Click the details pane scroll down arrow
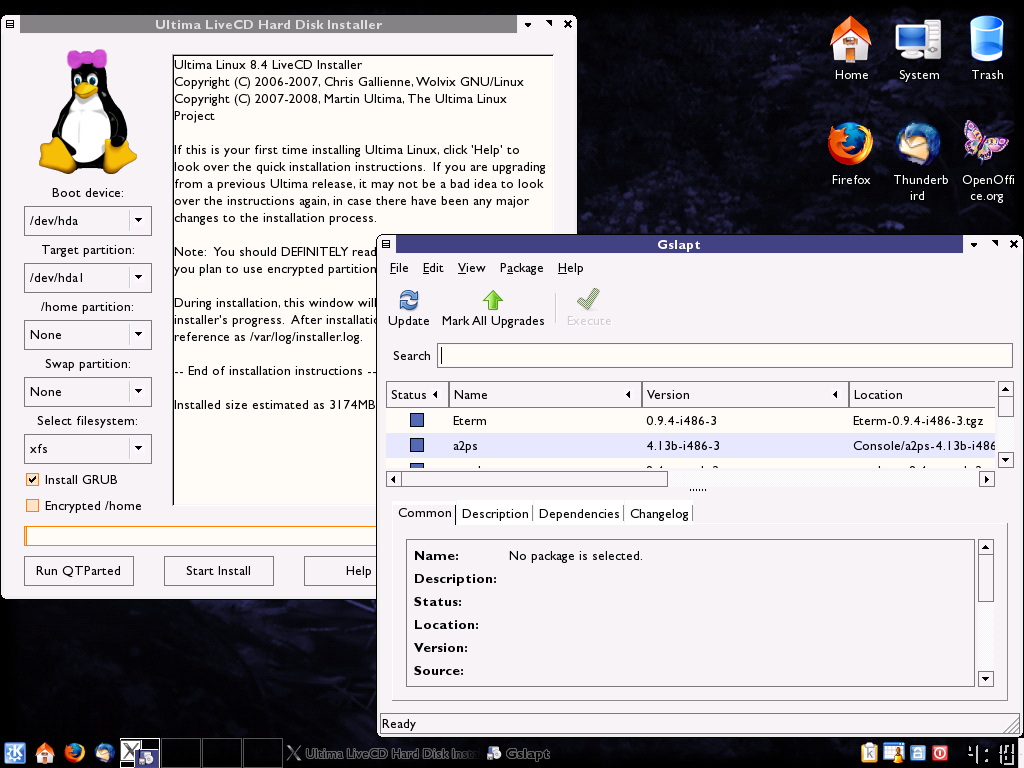Image resolution: width=1024 pixels, height=768 pixels. pos(985,679)
